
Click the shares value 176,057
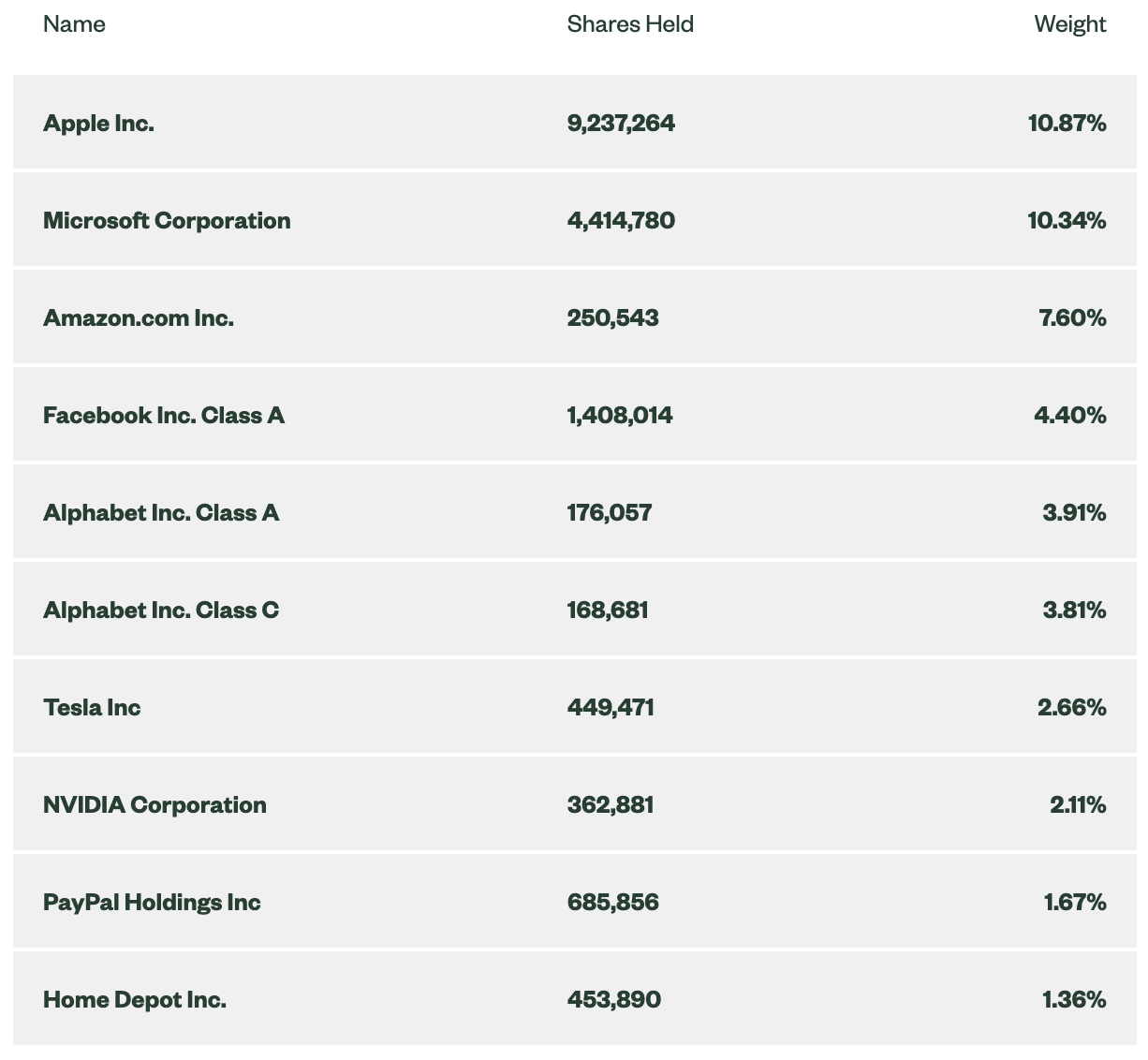(610, 512)
